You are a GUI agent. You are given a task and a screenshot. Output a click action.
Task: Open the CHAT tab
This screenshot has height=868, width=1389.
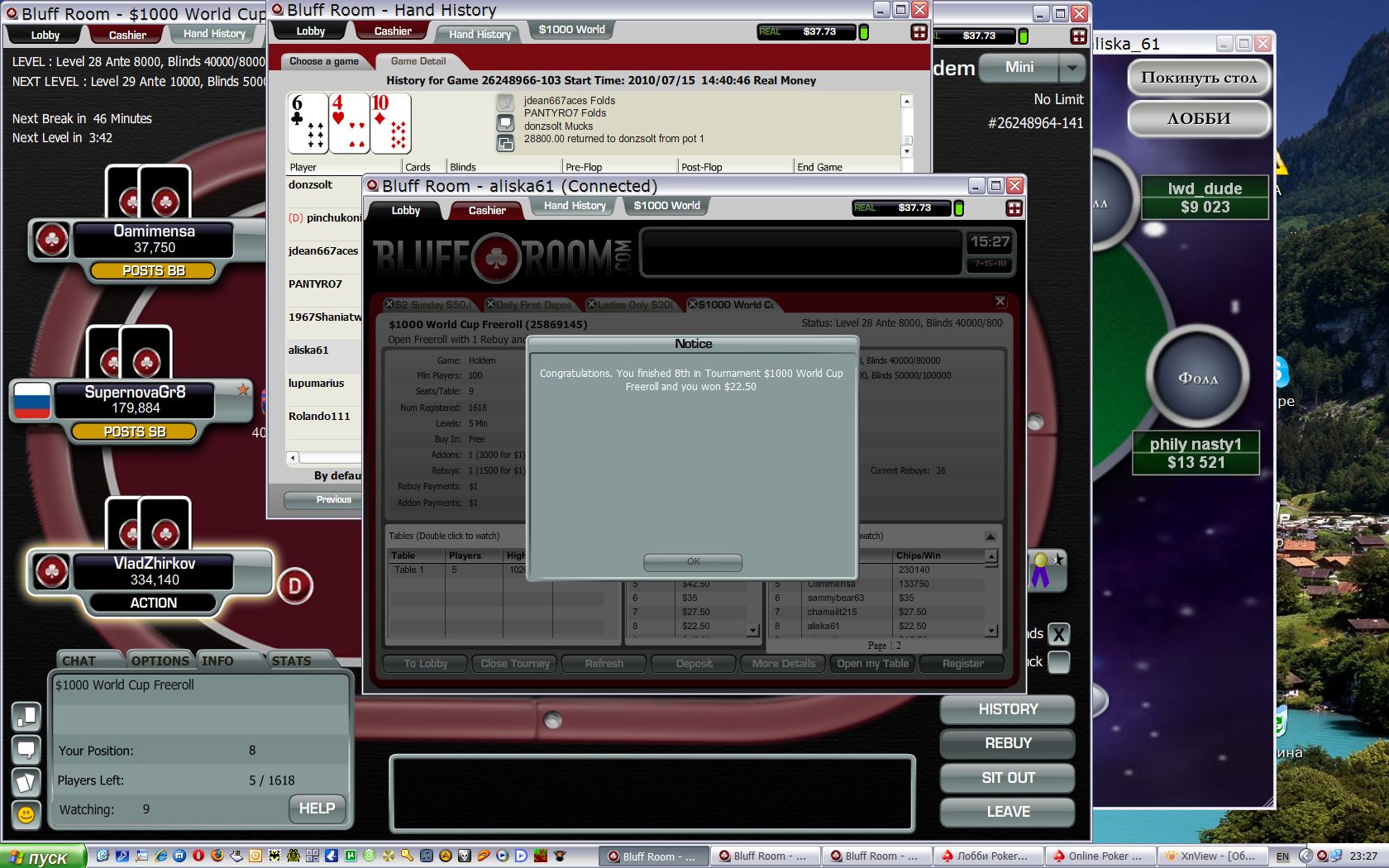79,661
